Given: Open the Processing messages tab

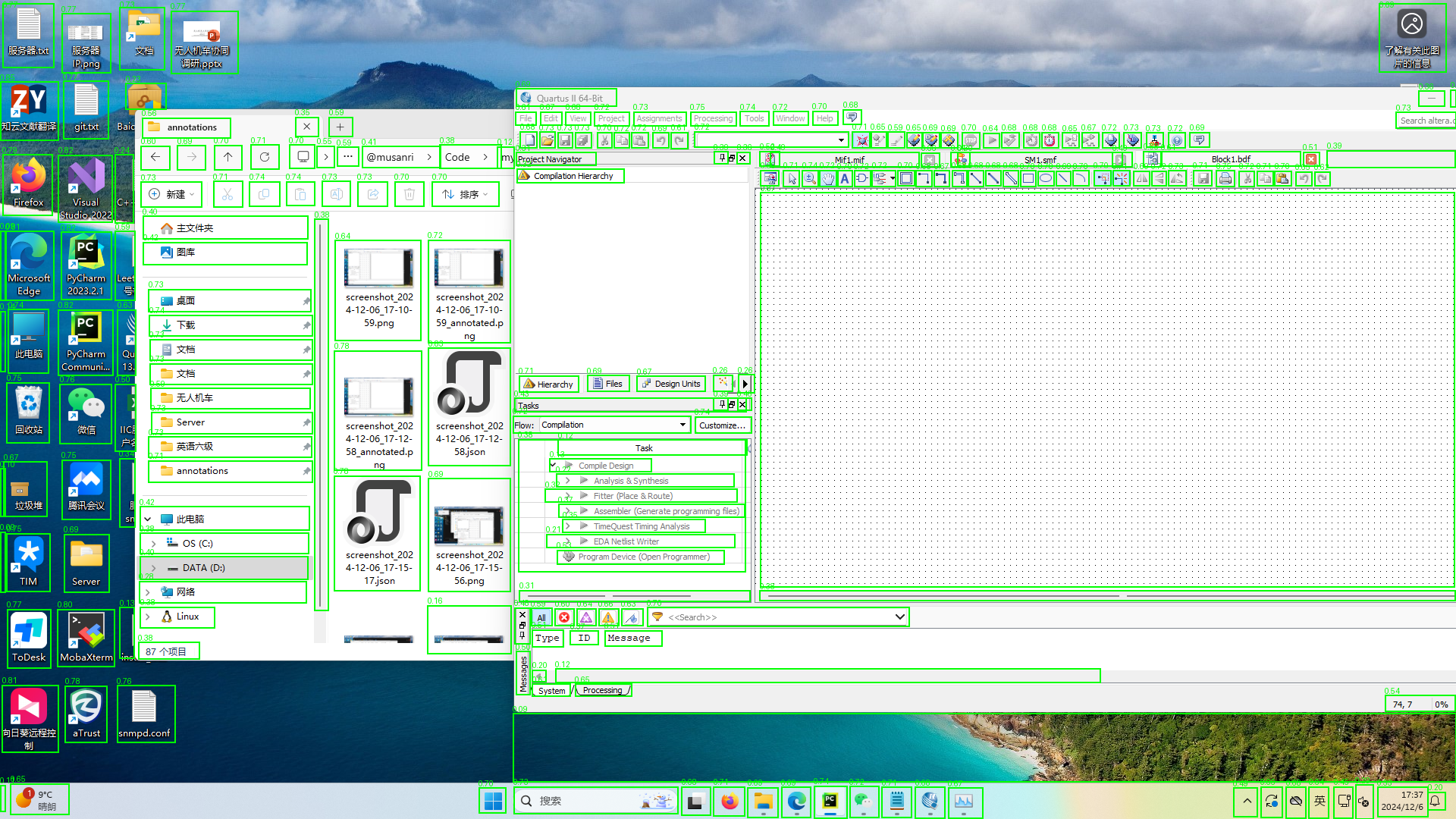Looking at the screenshot, I should point(602,690).
